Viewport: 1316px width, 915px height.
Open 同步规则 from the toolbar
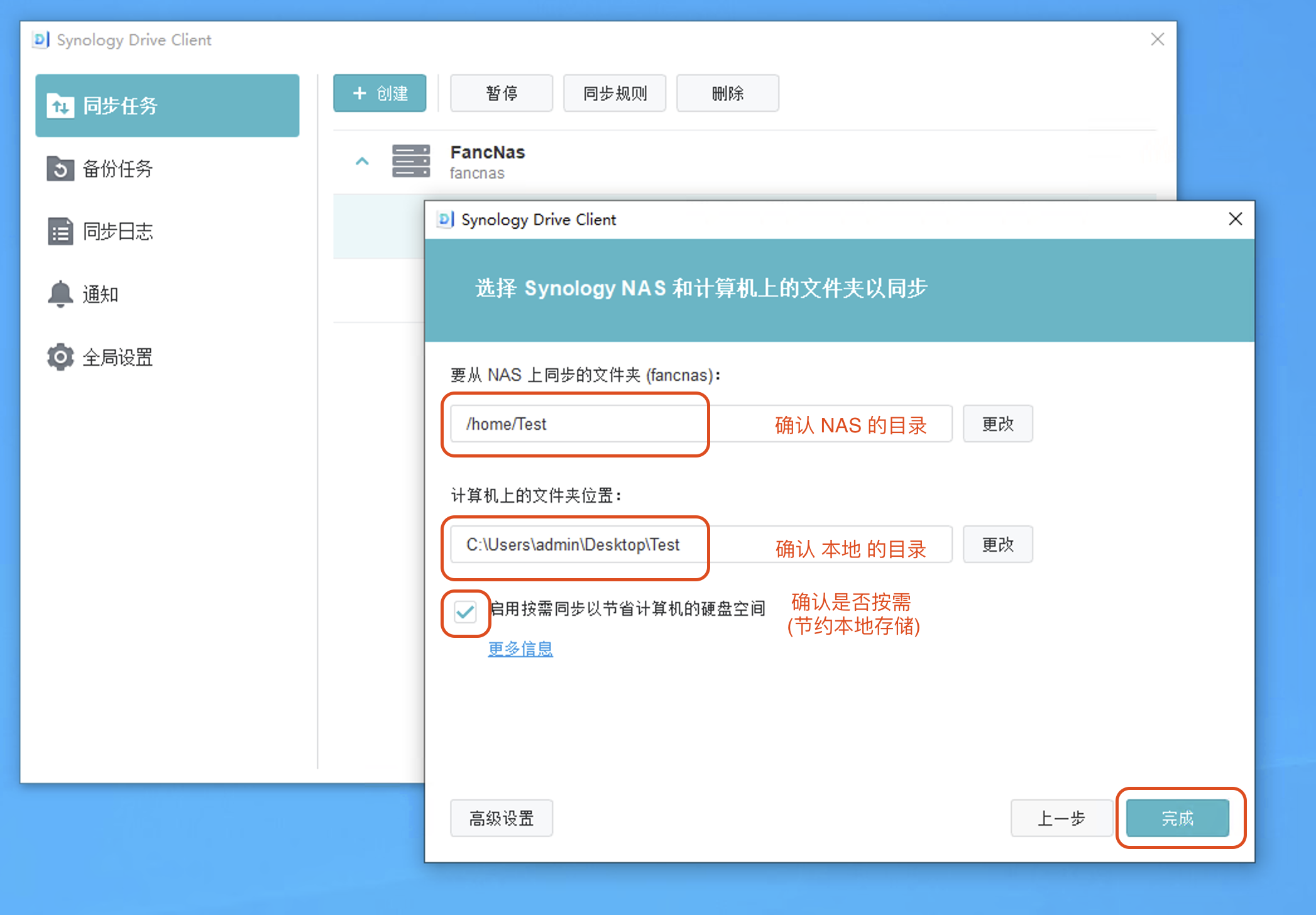pyautogui.click(x=615, y=93)
